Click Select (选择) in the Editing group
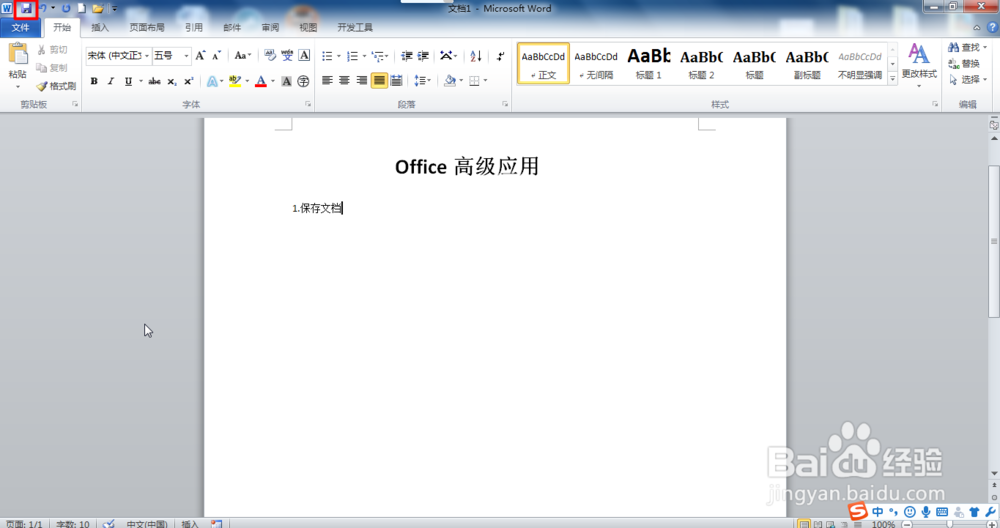 pyautogui.click(x=967, y=80)
